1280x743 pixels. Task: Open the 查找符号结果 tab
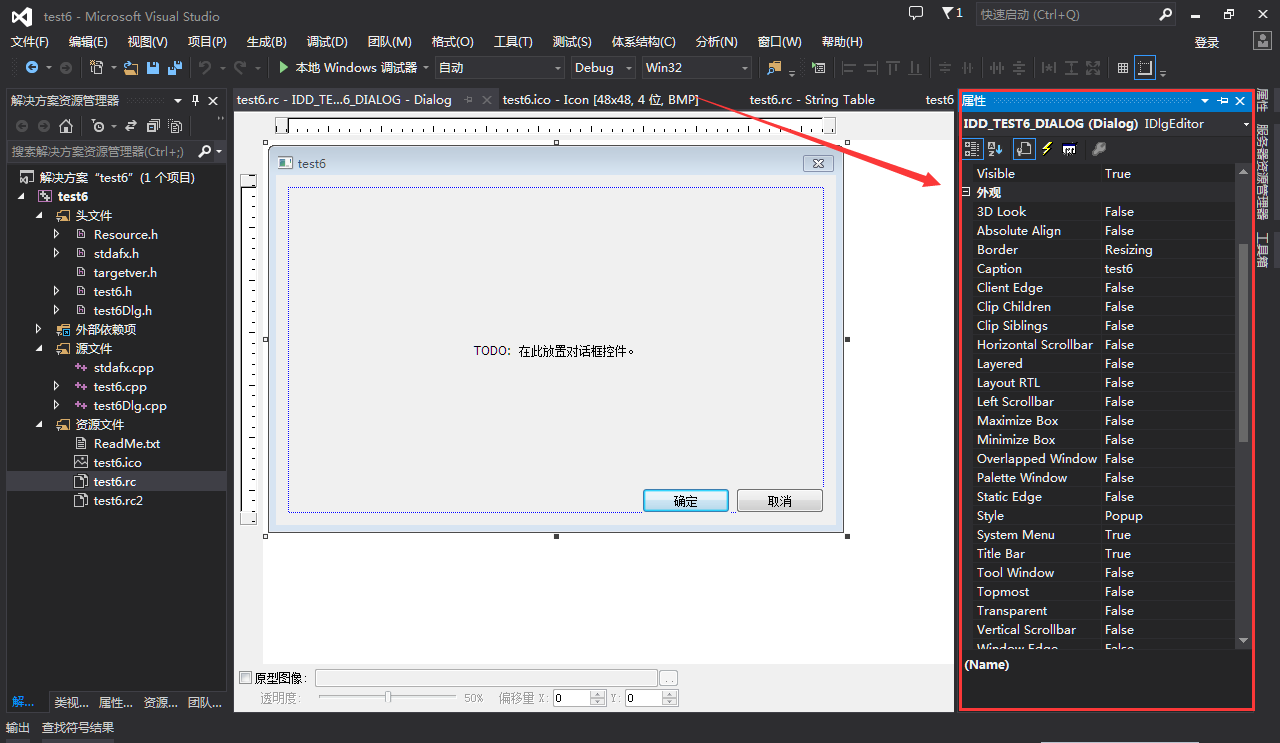point(78,728)
